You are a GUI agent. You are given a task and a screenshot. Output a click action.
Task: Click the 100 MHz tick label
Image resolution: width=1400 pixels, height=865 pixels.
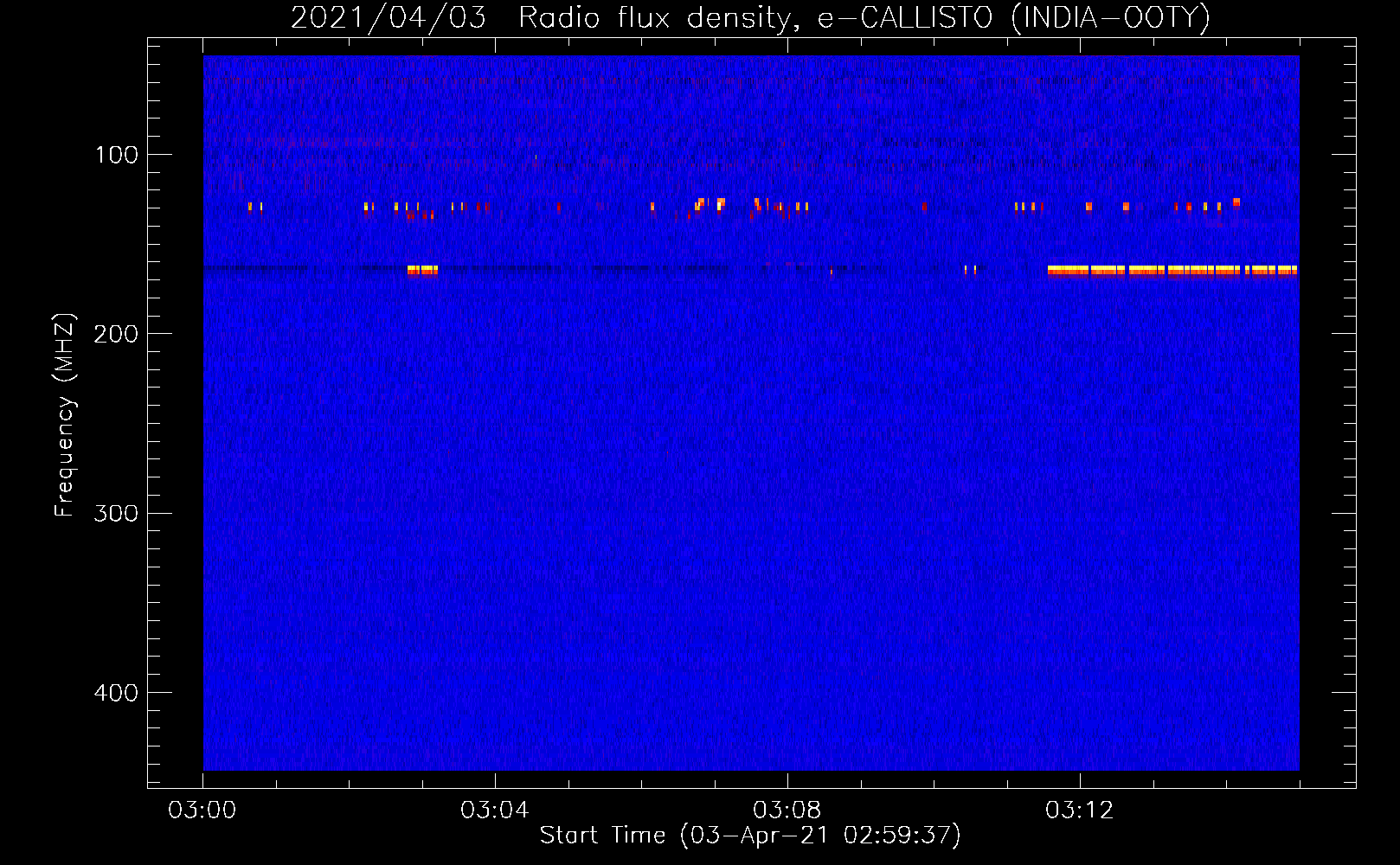116,155
